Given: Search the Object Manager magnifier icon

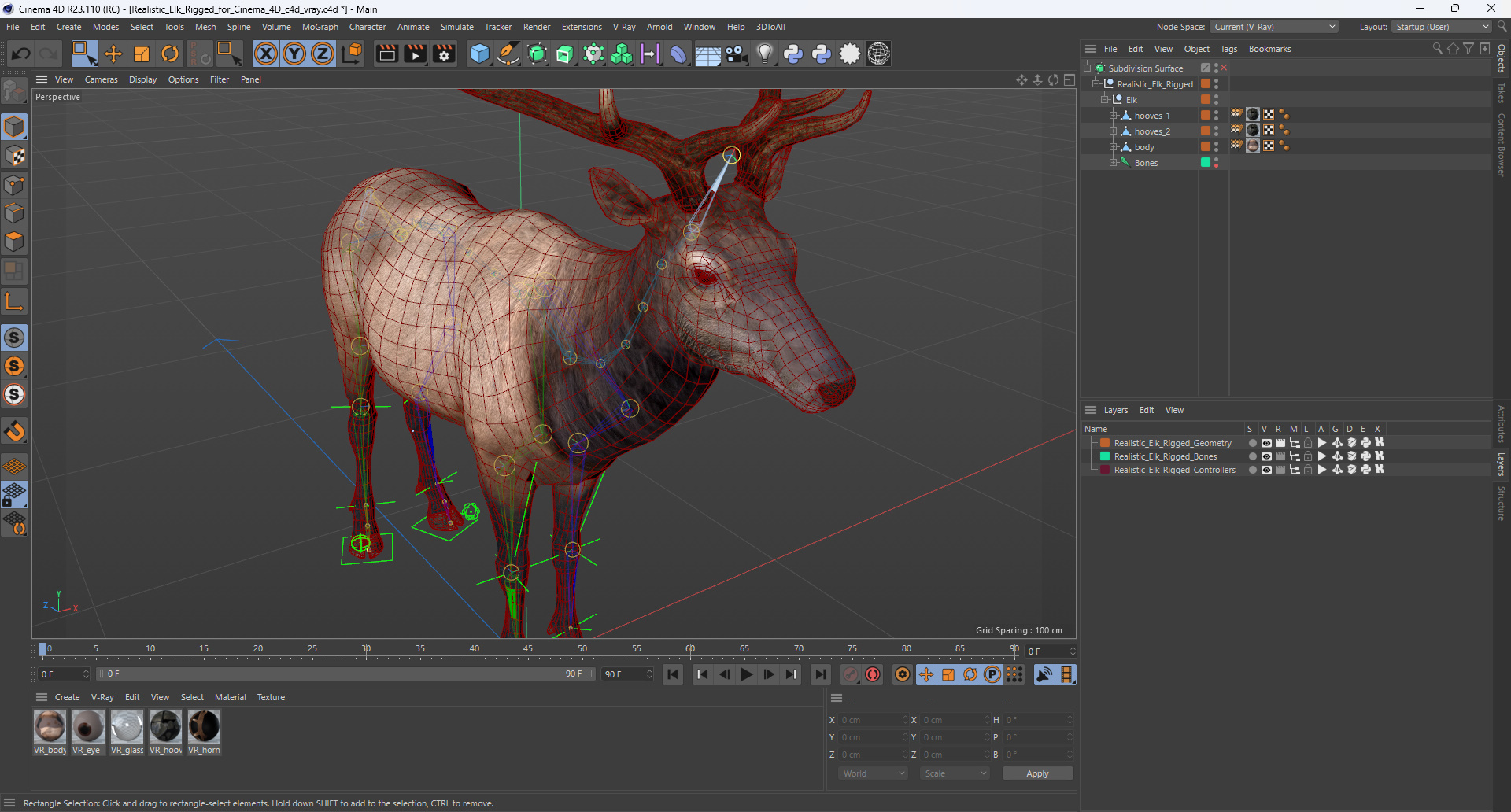Looking at the screenshot, I should [x=1437, y=49].
